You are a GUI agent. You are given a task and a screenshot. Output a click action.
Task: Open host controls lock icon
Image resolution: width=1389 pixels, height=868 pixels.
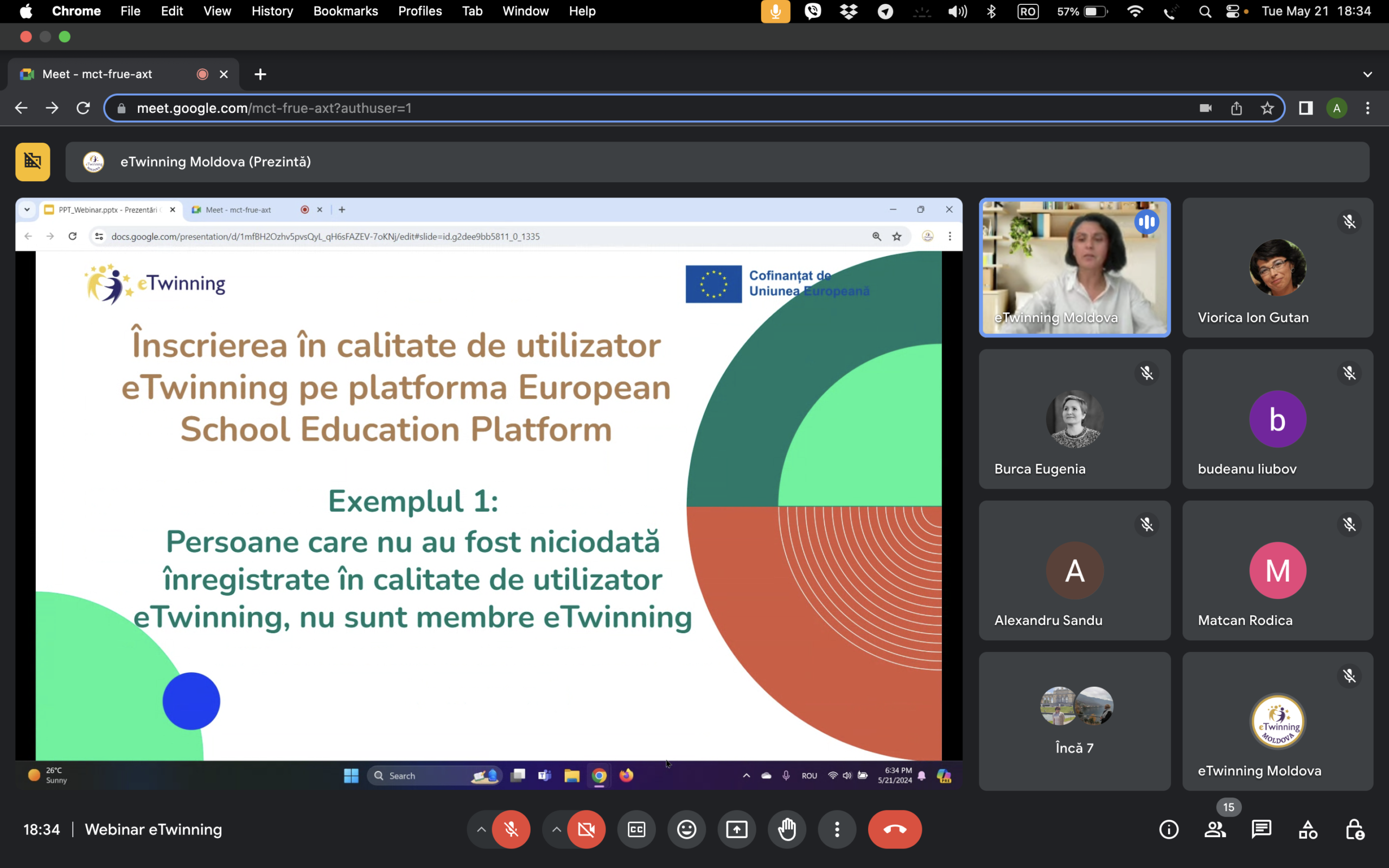(x=1355, y=829)
